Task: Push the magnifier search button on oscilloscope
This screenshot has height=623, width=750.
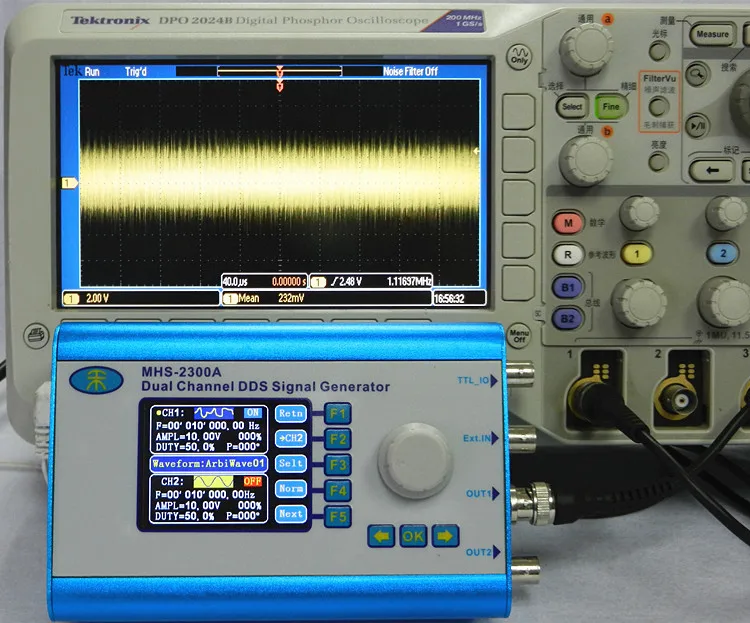Action: (697, 75)
